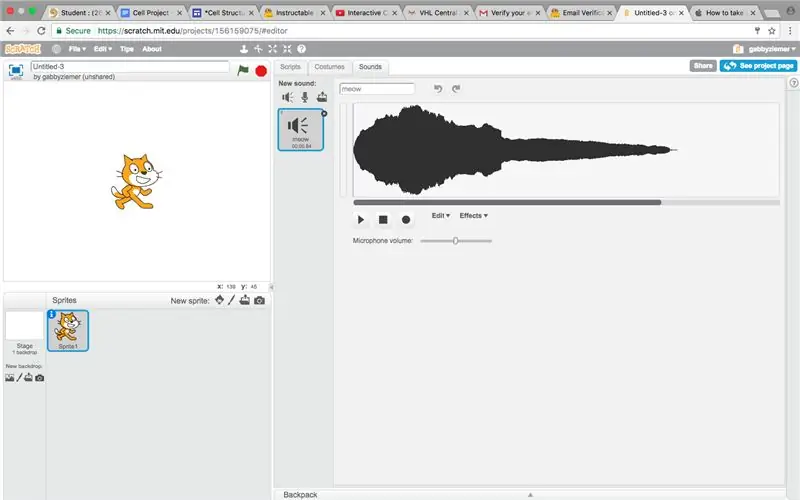Switch to VHL Central browser tab

tap(437, 13)
